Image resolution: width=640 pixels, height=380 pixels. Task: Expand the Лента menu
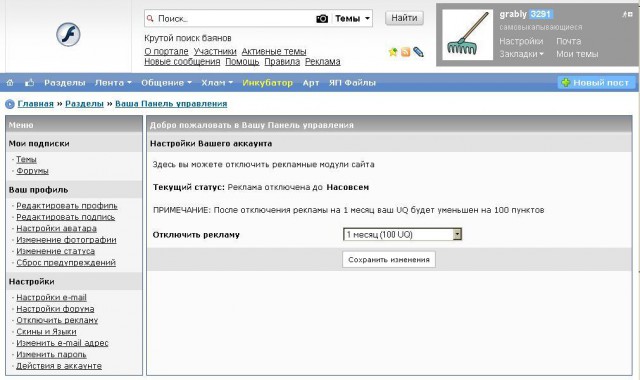click(x=113, y=83)
